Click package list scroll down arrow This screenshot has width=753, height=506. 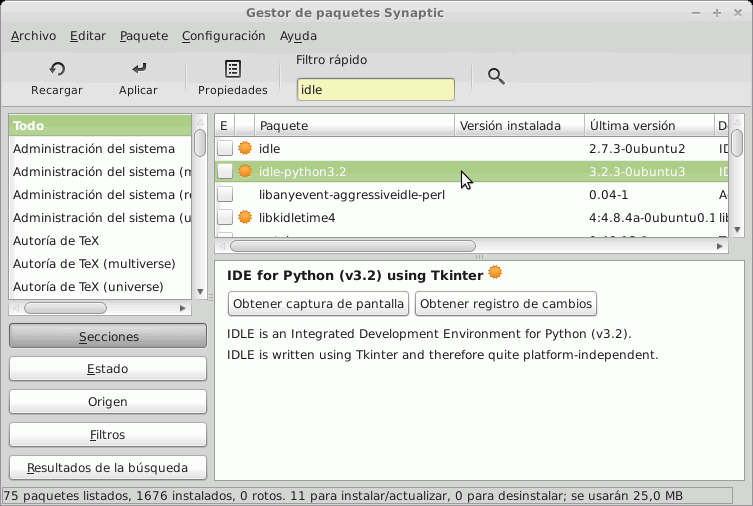737,229
